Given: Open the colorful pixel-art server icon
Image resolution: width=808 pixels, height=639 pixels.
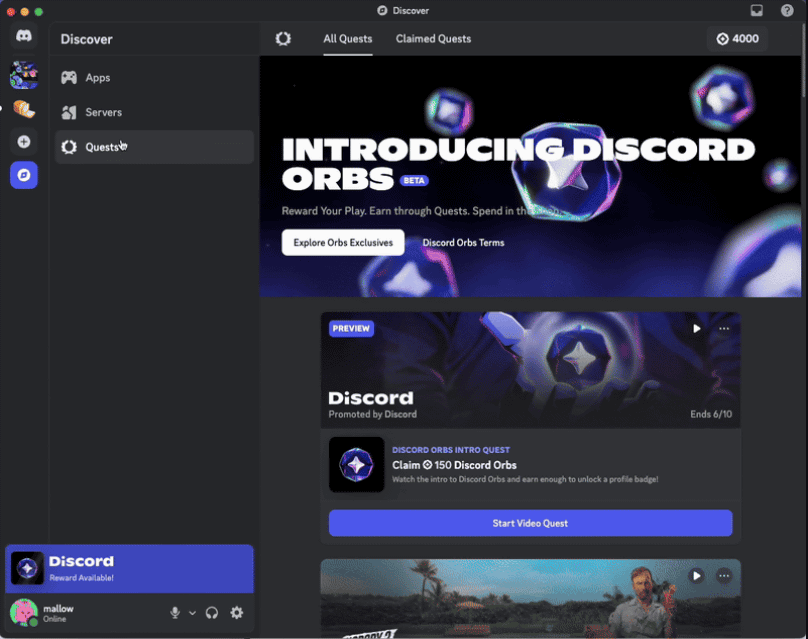Looking at the screenshot, I should click(24, 75).
